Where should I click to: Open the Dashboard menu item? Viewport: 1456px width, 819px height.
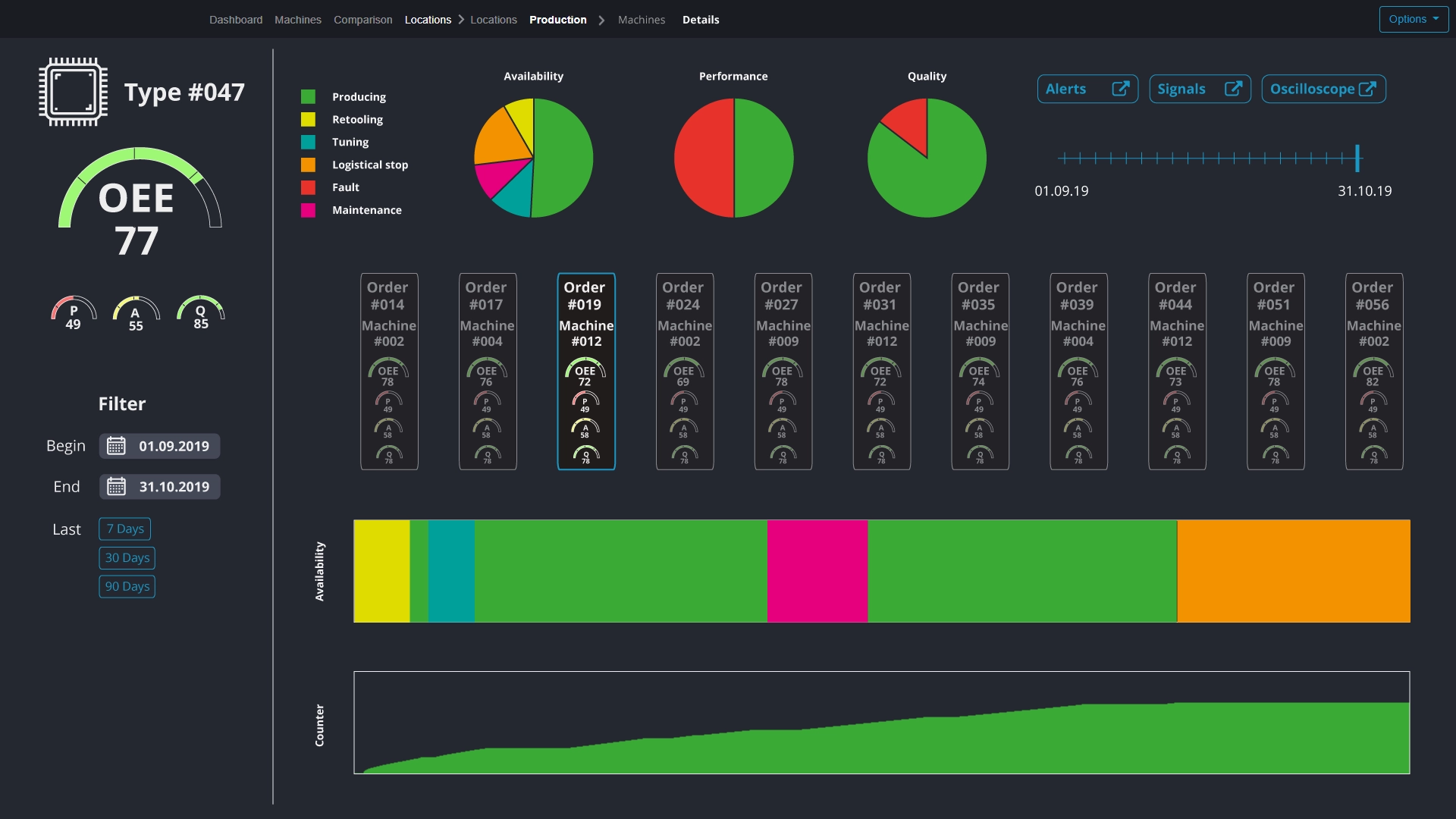(x=236, y=20)
